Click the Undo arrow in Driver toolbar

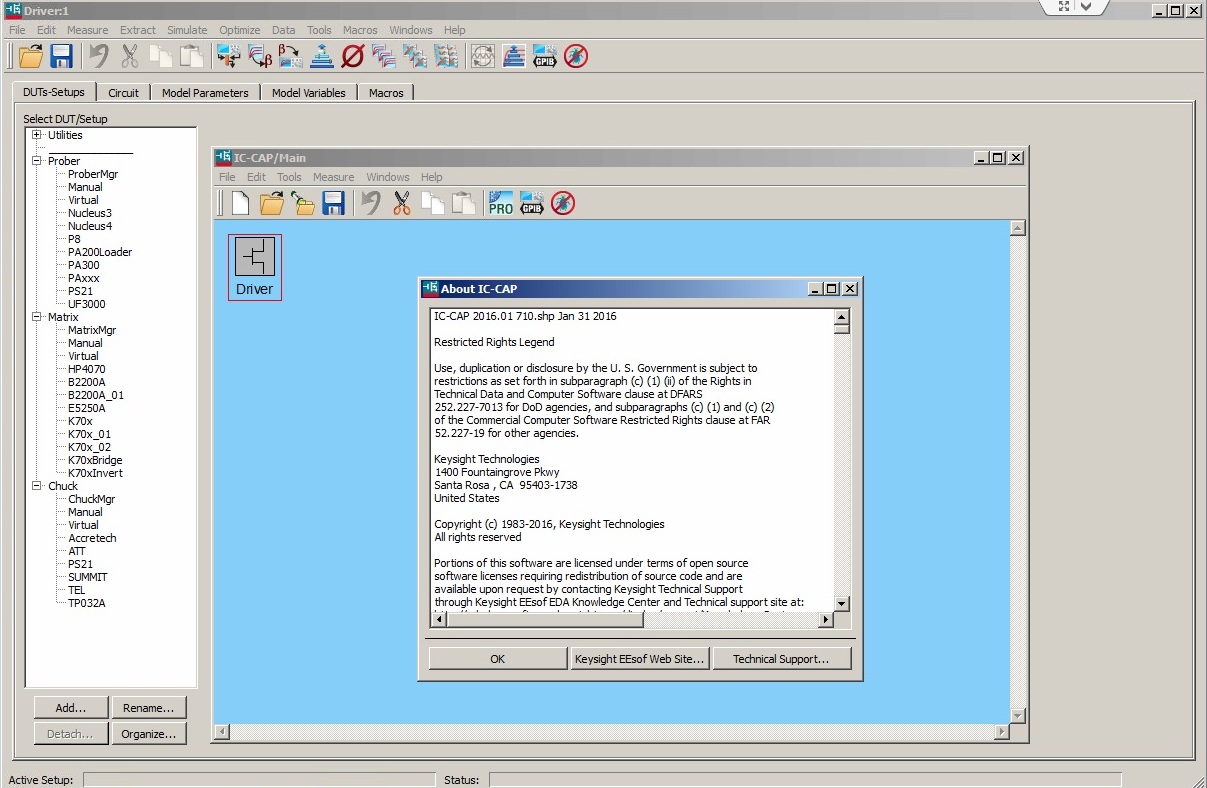(x=98, y=56)
